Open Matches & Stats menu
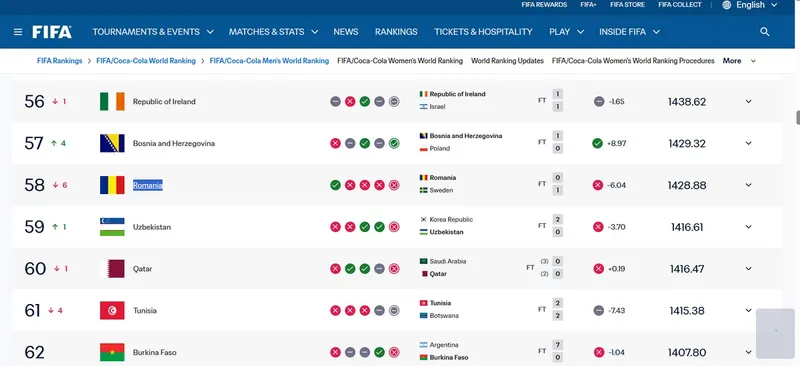 [x=273, y=32]
